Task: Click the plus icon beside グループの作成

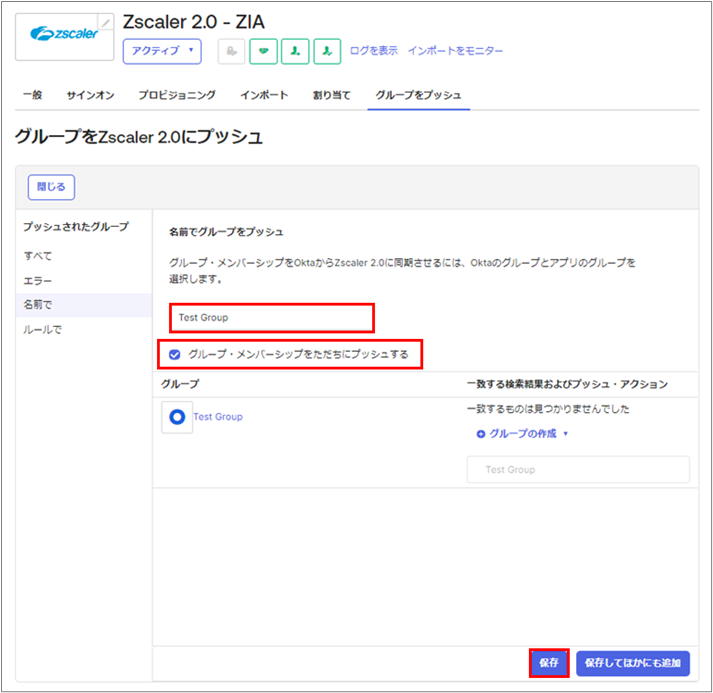Action: tap(481, 434)
